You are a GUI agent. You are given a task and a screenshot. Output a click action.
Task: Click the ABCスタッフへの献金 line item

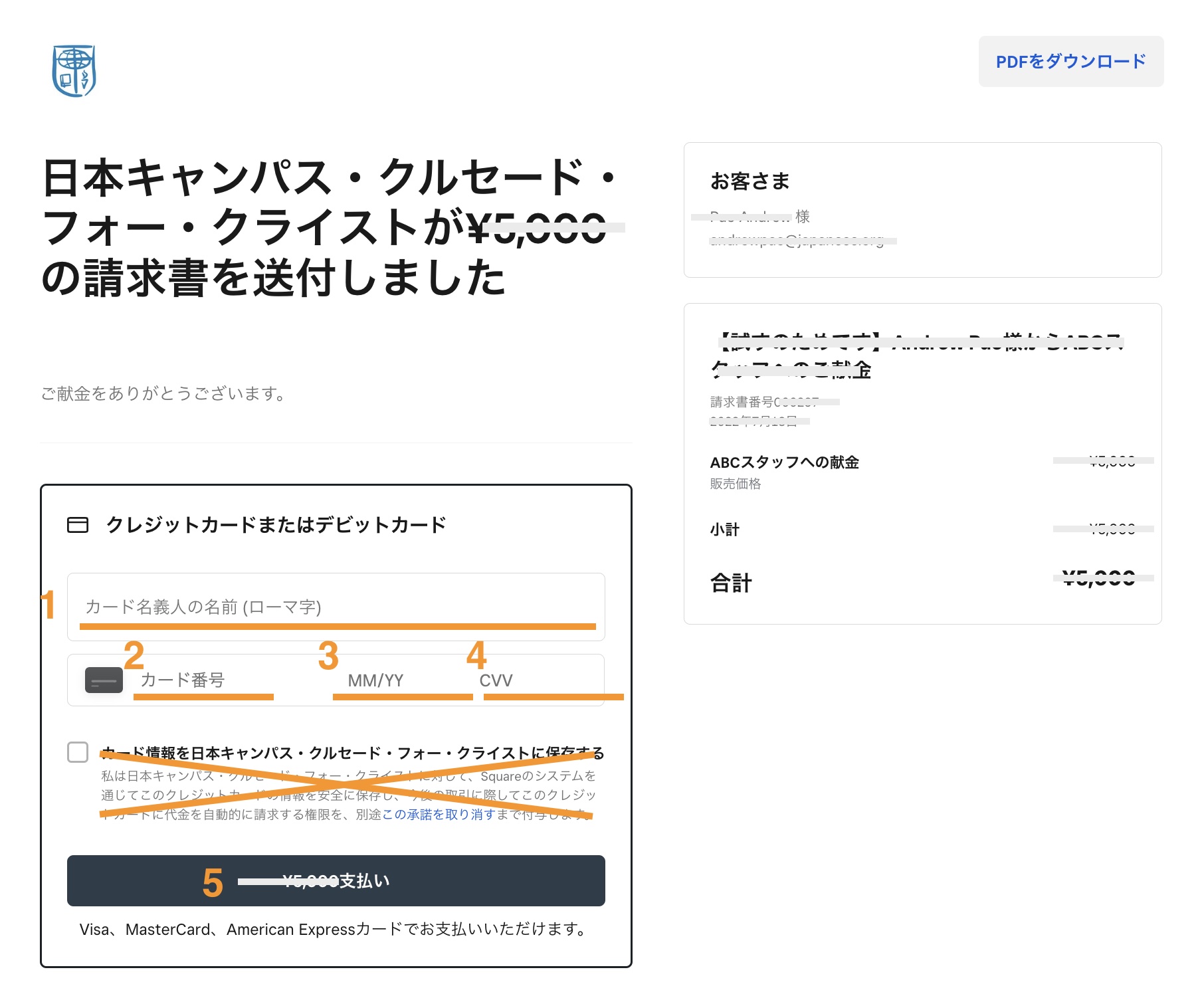tap(785, 462)
